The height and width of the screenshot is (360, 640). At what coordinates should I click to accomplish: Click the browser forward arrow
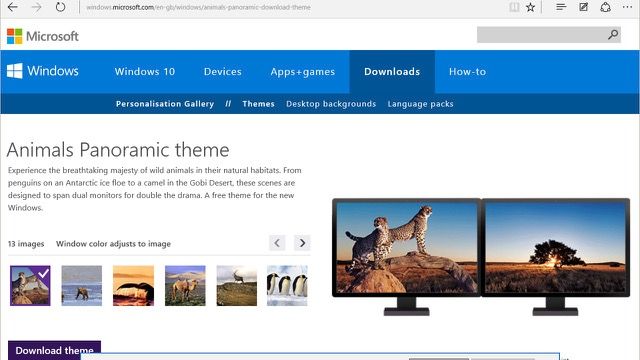coord(36,7)
